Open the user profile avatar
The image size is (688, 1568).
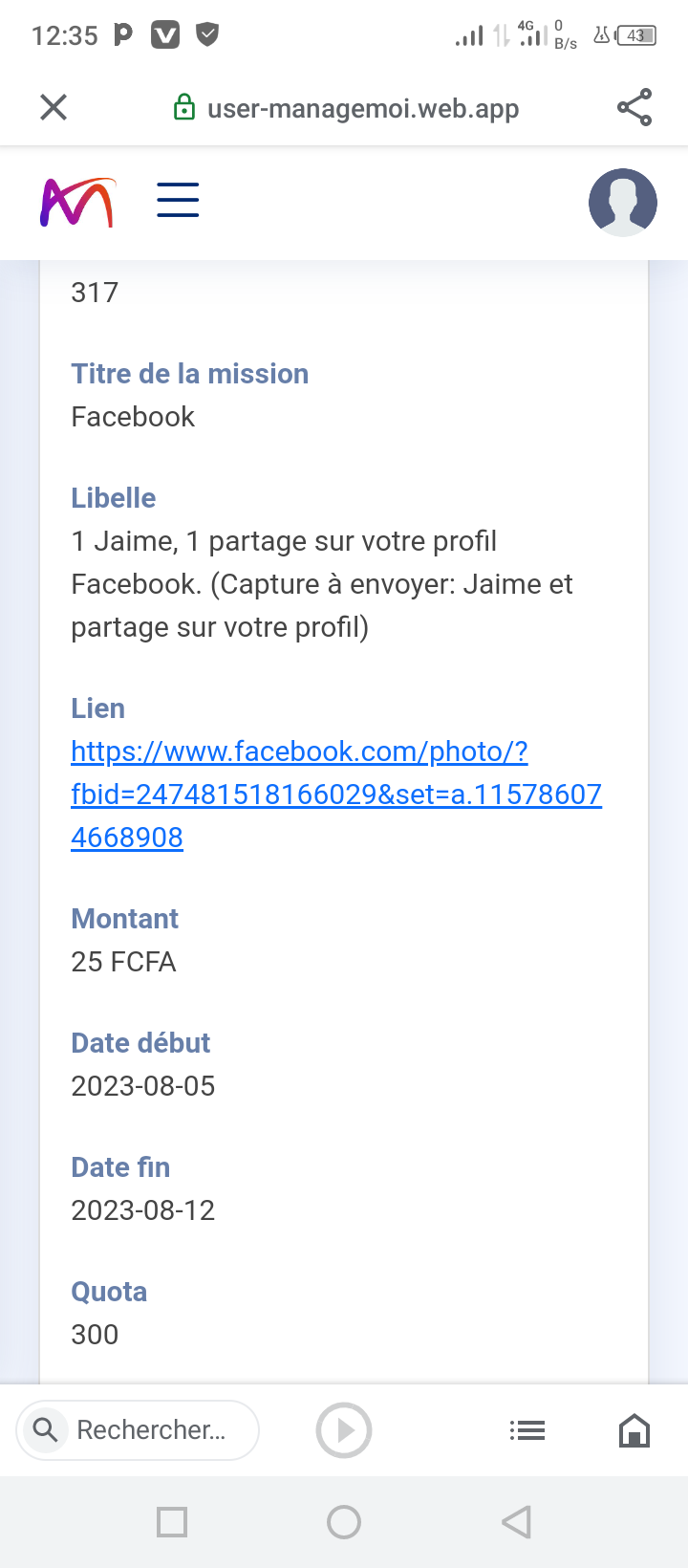point(622,203)
